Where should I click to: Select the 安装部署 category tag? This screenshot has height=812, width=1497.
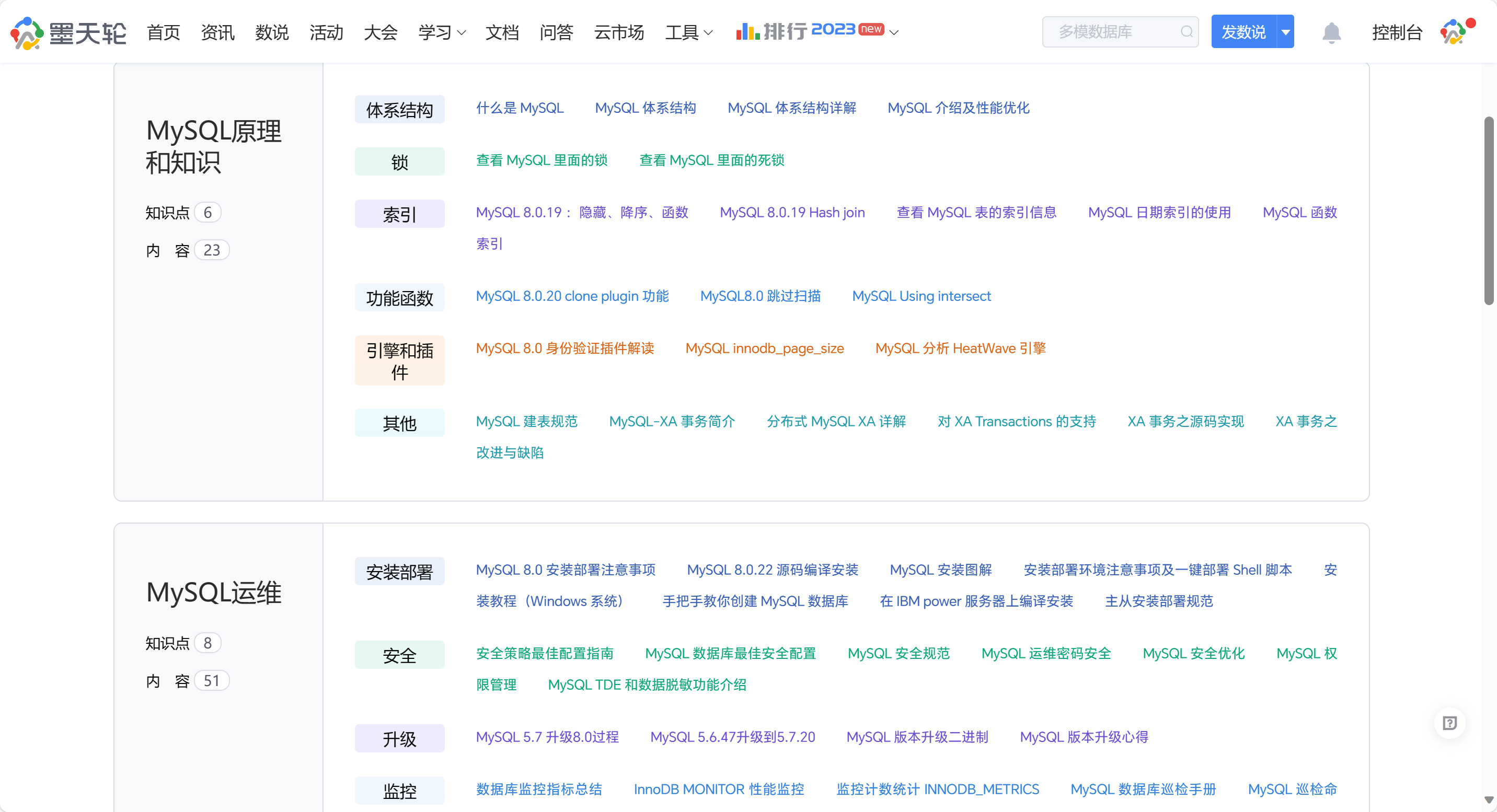click(x=400, y=572)
